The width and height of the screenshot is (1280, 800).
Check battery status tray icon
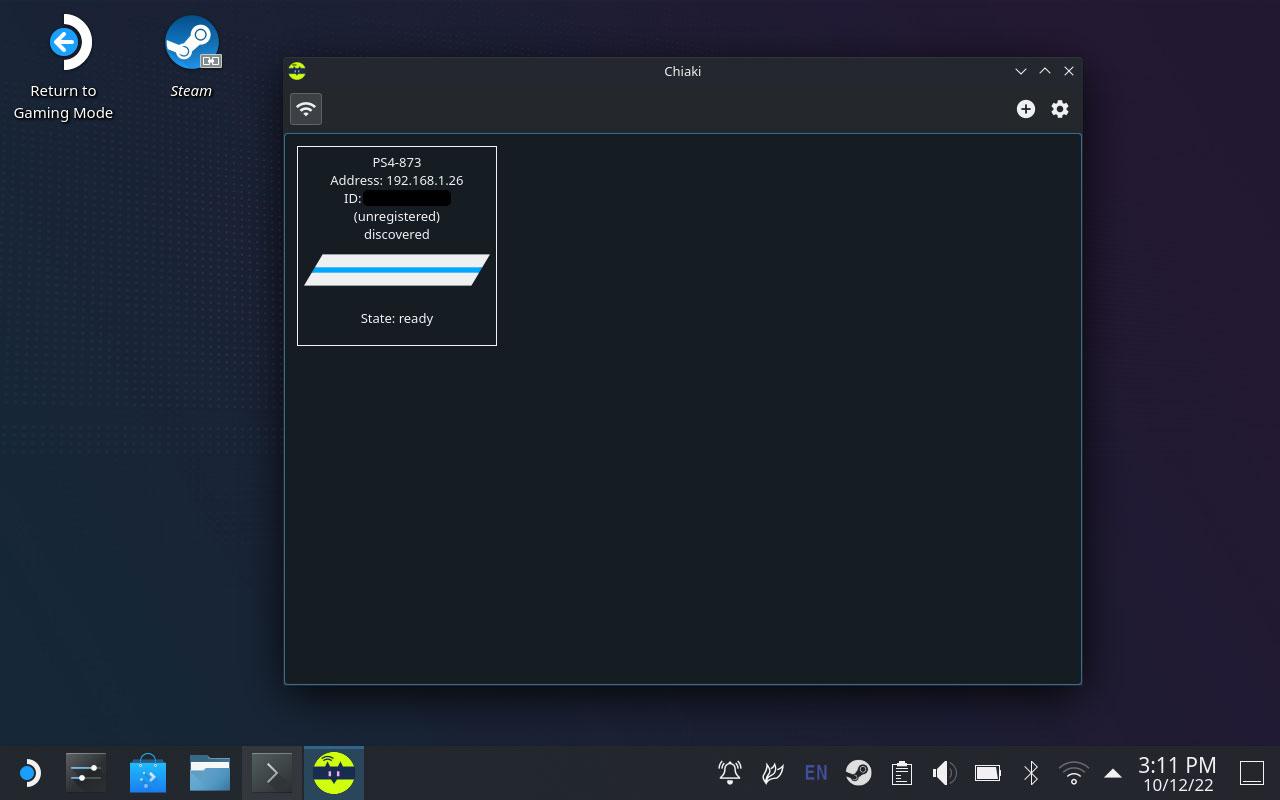[x=988, y=772]
